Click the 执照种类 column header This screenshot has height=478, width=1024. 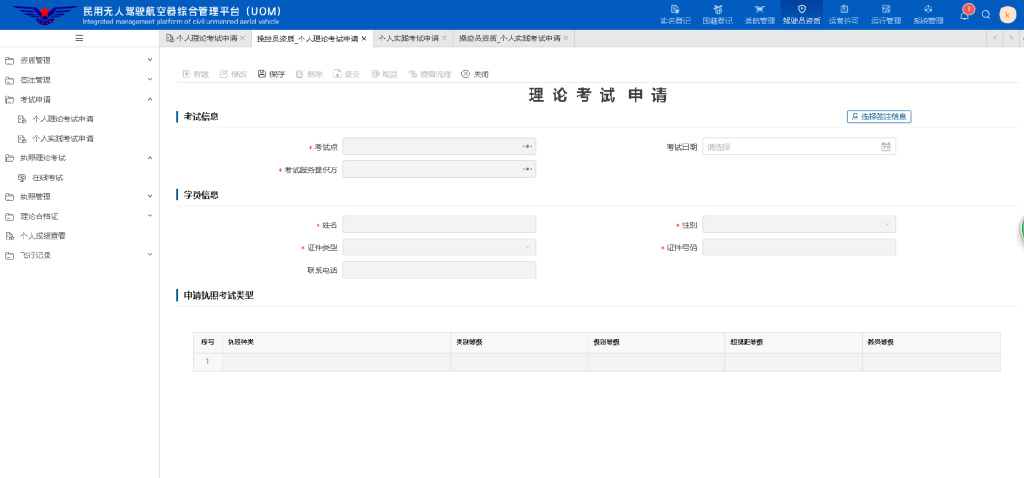click(x=336, y=343)
